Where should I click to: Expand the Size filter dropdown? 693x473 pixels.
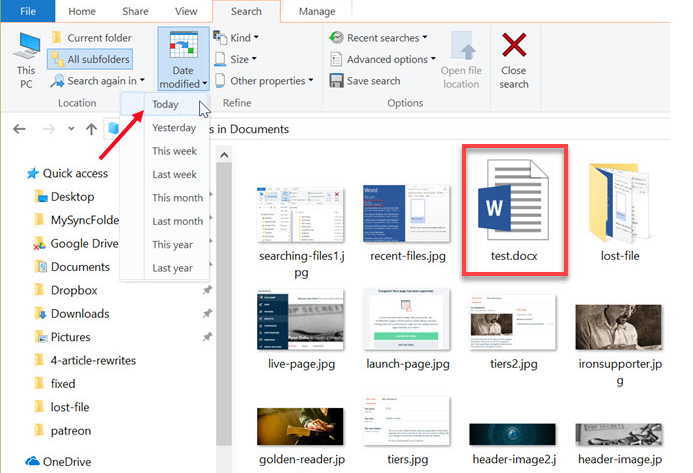[238, 60]
